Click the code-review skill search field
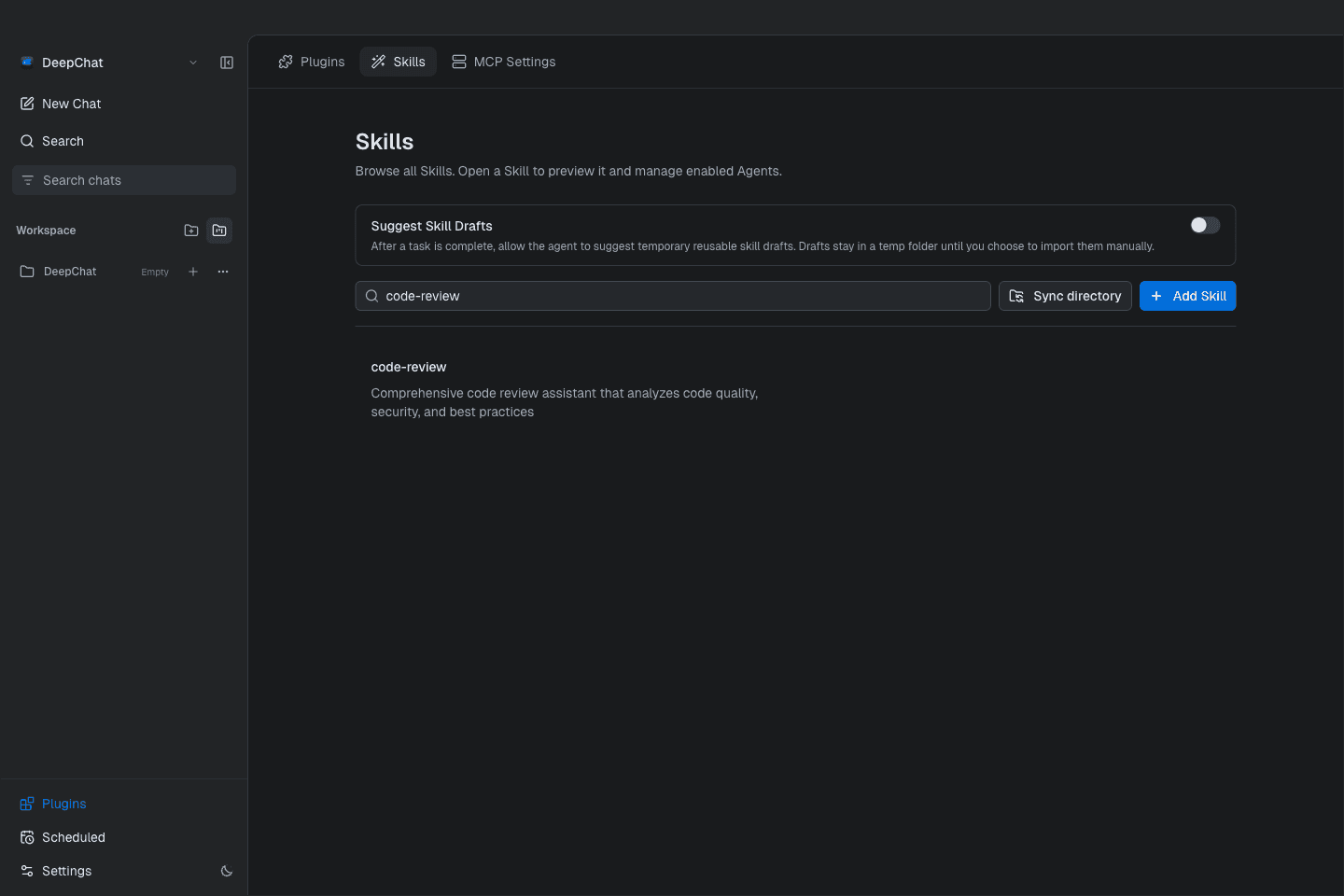The width and height of the screenshot is (1344, 896). click(x=673, y=296)
